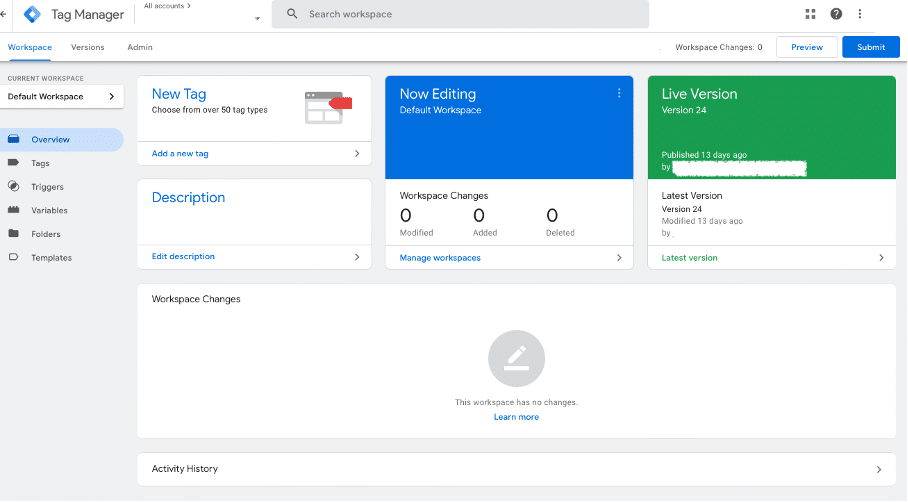Screen dimensions: 908x502
Task: Click into the Search workspace field
Action: click(x=460, y=14)
